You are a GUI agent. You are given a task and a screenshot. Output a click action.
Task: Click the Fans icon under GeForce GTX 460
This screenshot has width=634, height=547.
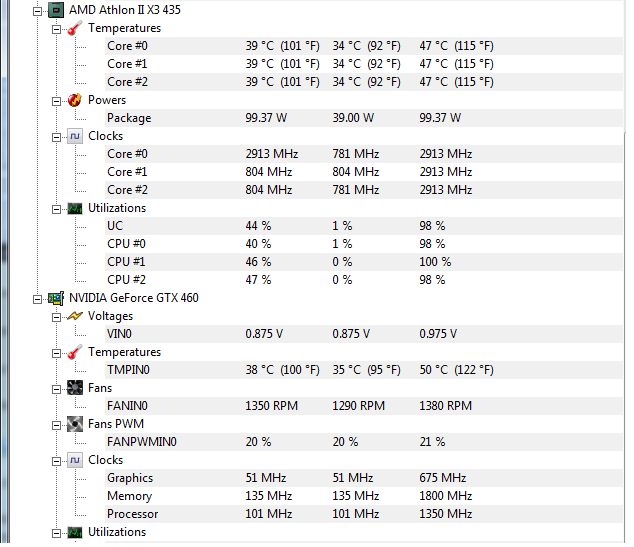coord(75,388)
